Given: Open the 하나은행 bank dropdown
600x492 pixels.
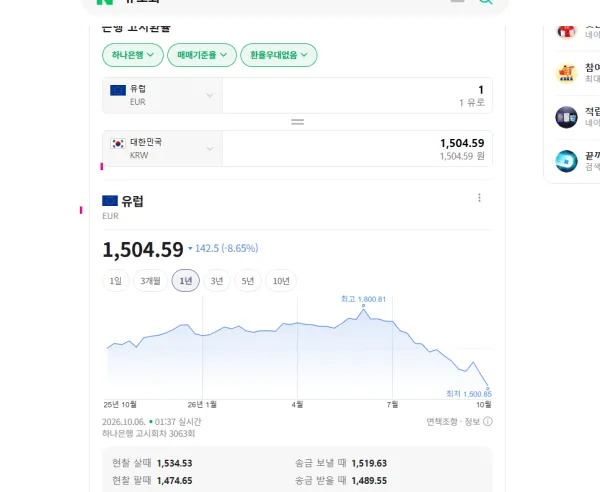Looking at the screenshot, I should [133, 55].
